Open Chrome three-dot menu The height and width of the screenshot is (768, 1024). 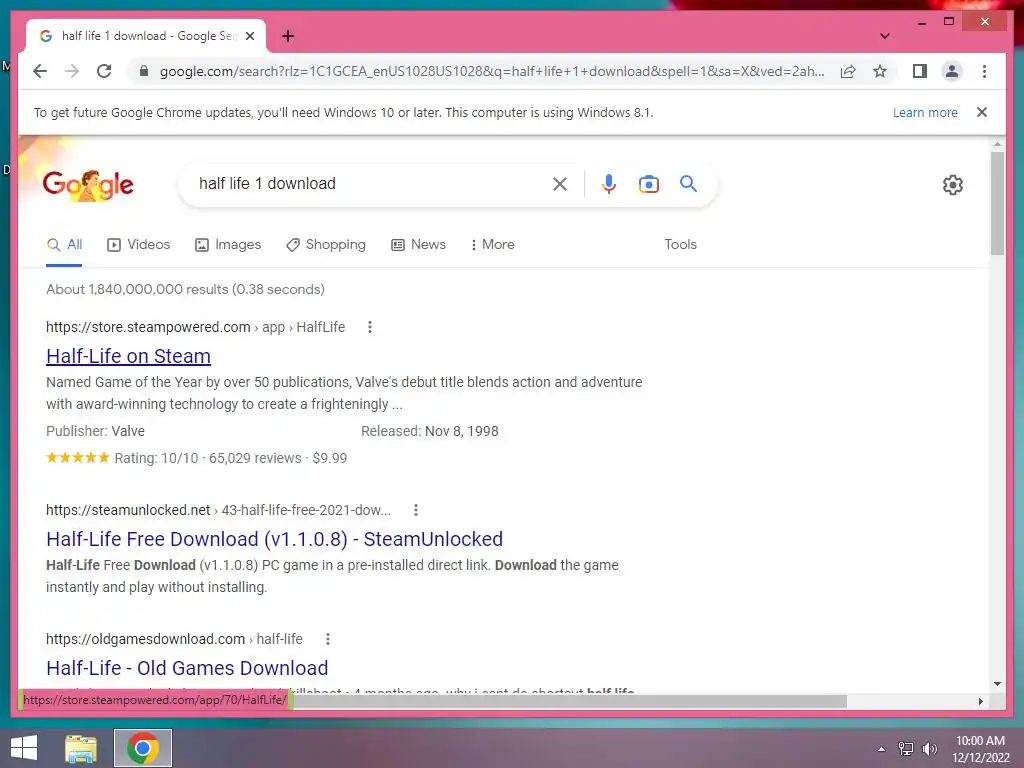point(984,71)
